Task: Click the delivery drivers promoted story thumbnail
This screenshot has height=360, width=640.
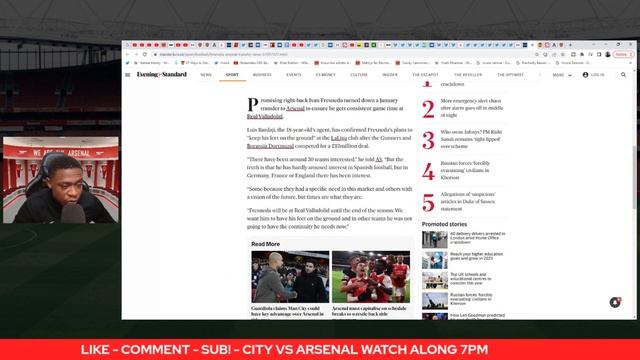Action: tap(435, 240)
